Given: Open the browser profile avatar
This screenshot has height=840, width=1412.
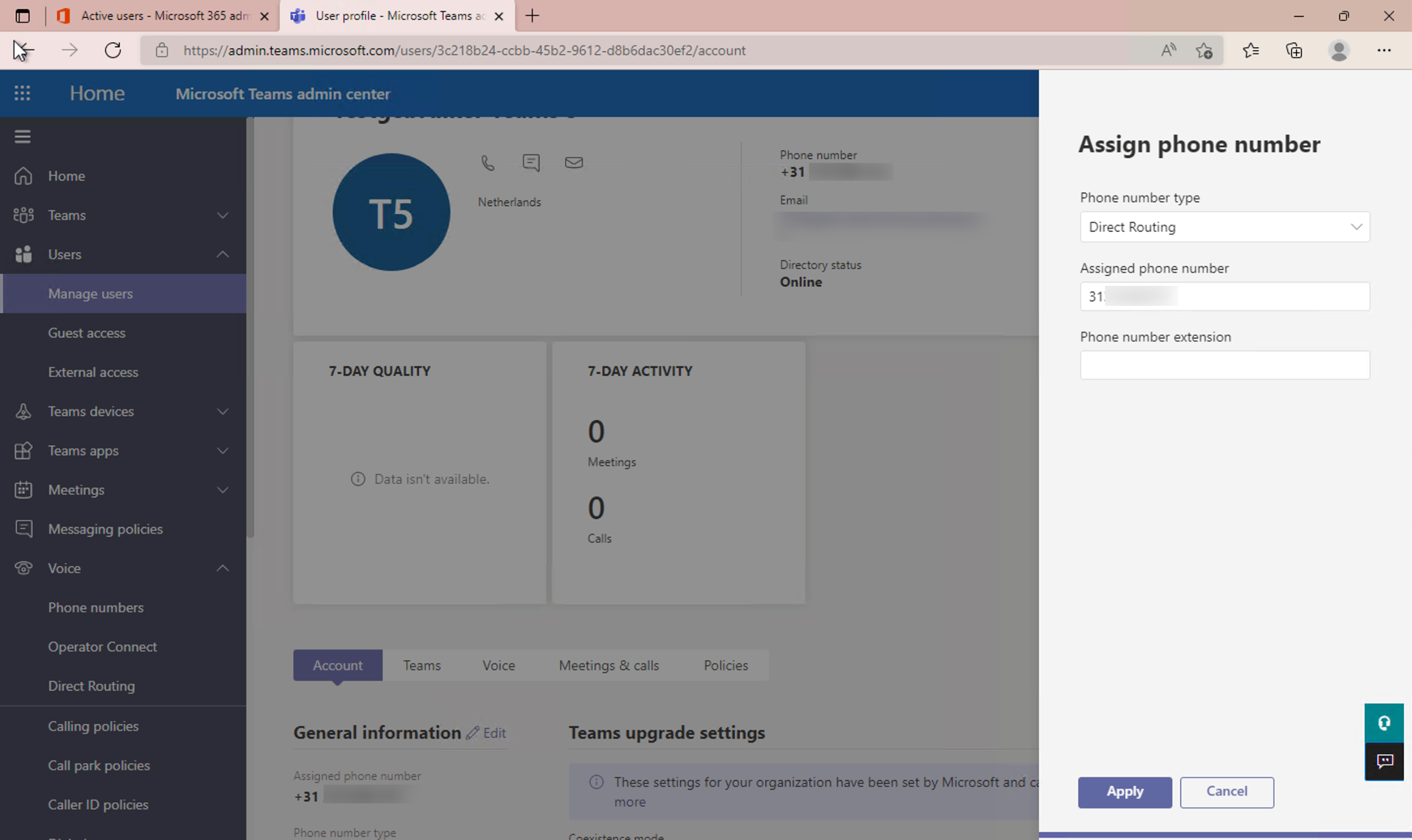Looking at the screenshot, I should pyautogui.click(x=1339, y=50).
